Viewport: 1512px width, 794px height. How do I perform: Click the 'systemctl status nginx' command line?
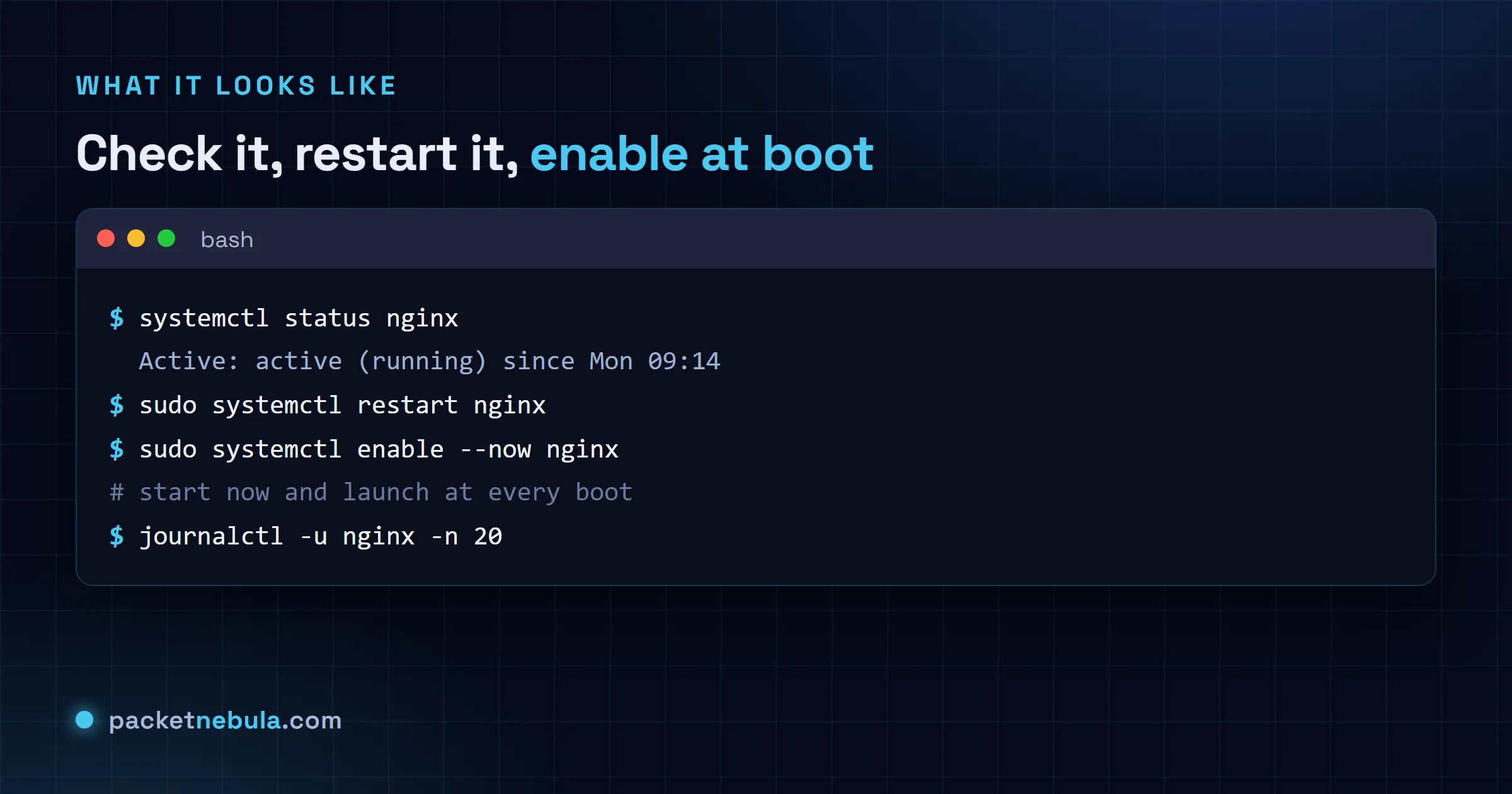tap(299, 318)
